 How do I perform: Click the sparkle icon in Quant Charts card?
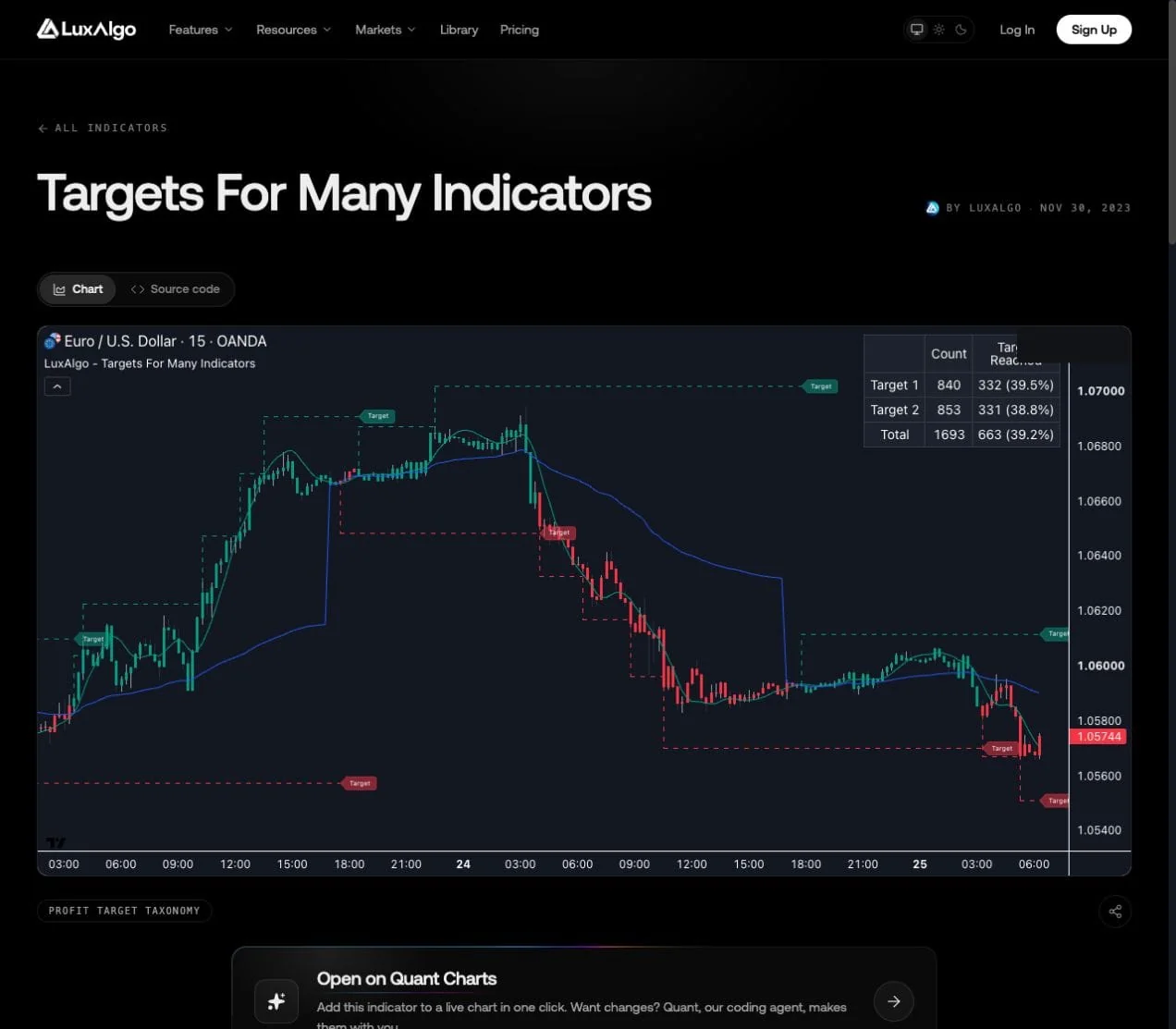tap(276, 1001)
